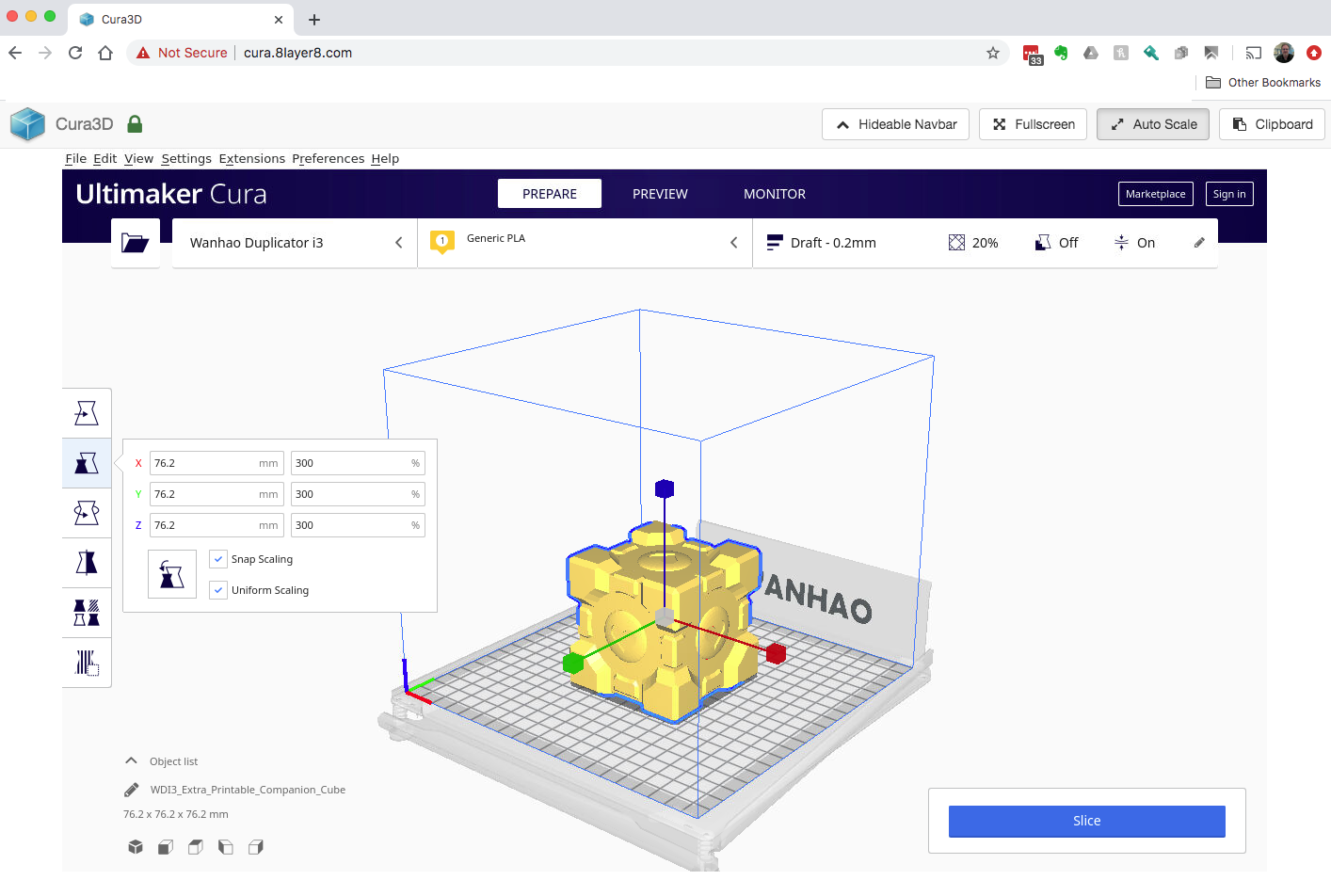Select the Rotate tool
The height and width of the screenshot is (896, 1331).
pos(86,513)
